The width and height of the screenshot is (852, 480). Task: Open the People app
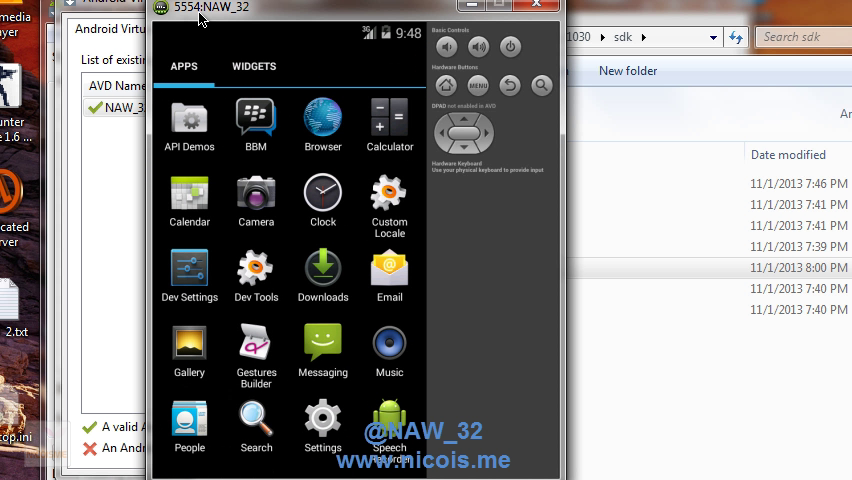[189, 426]
